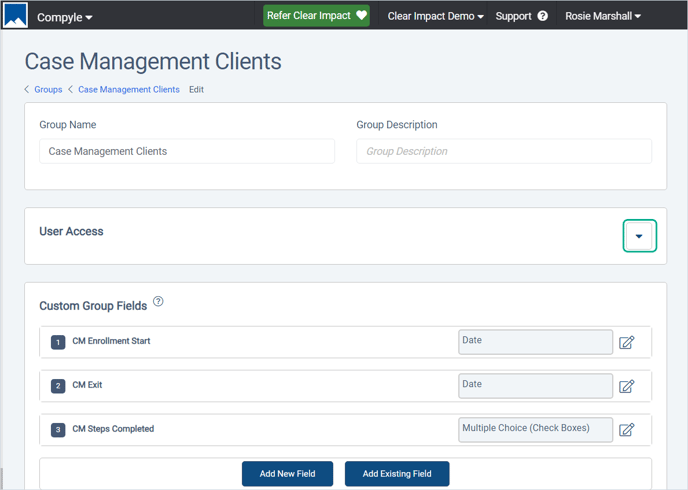Screen dimensions: 688x490
Task: Click the heart icon in Refer button
Action: pos(361,15)
